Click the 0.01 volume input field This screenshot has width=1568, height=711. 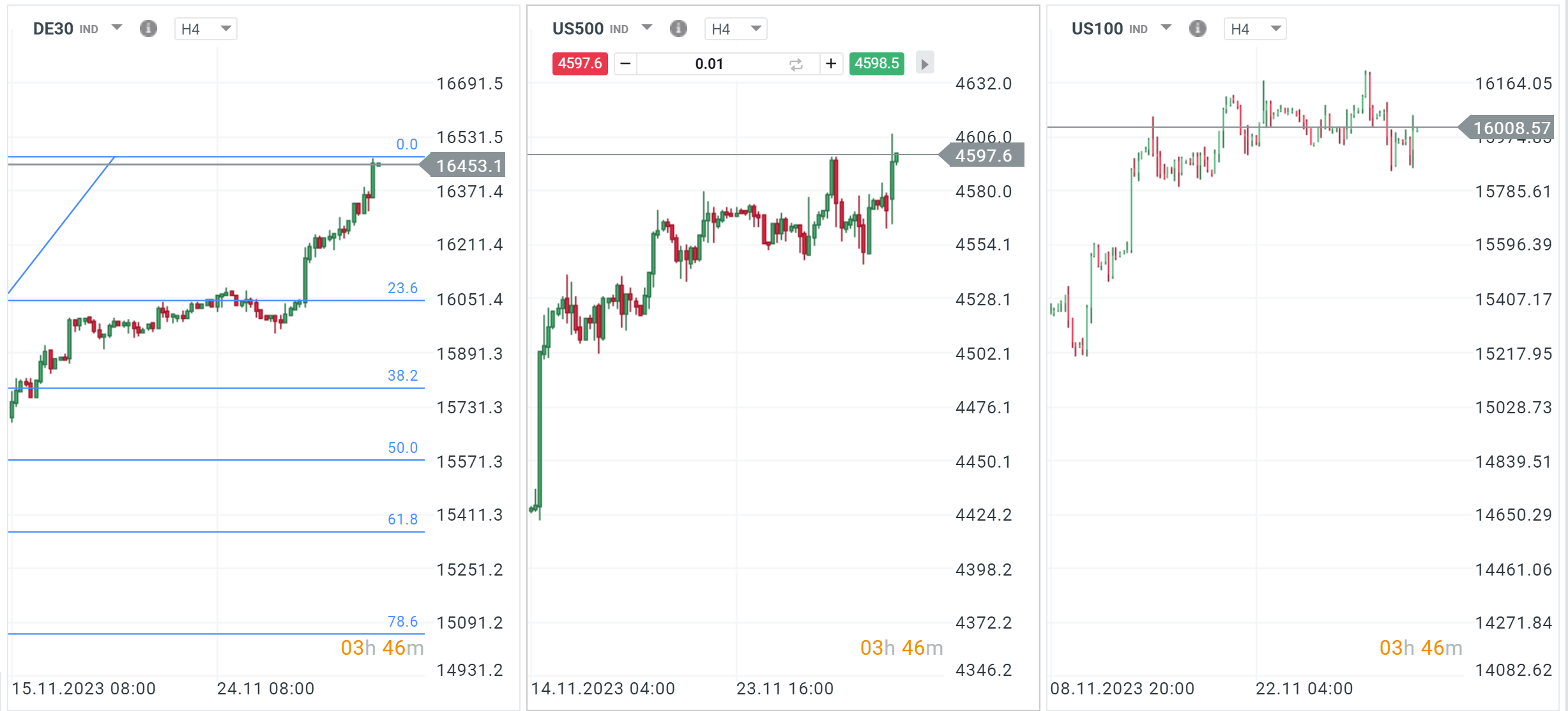click(x=709, y=63)
